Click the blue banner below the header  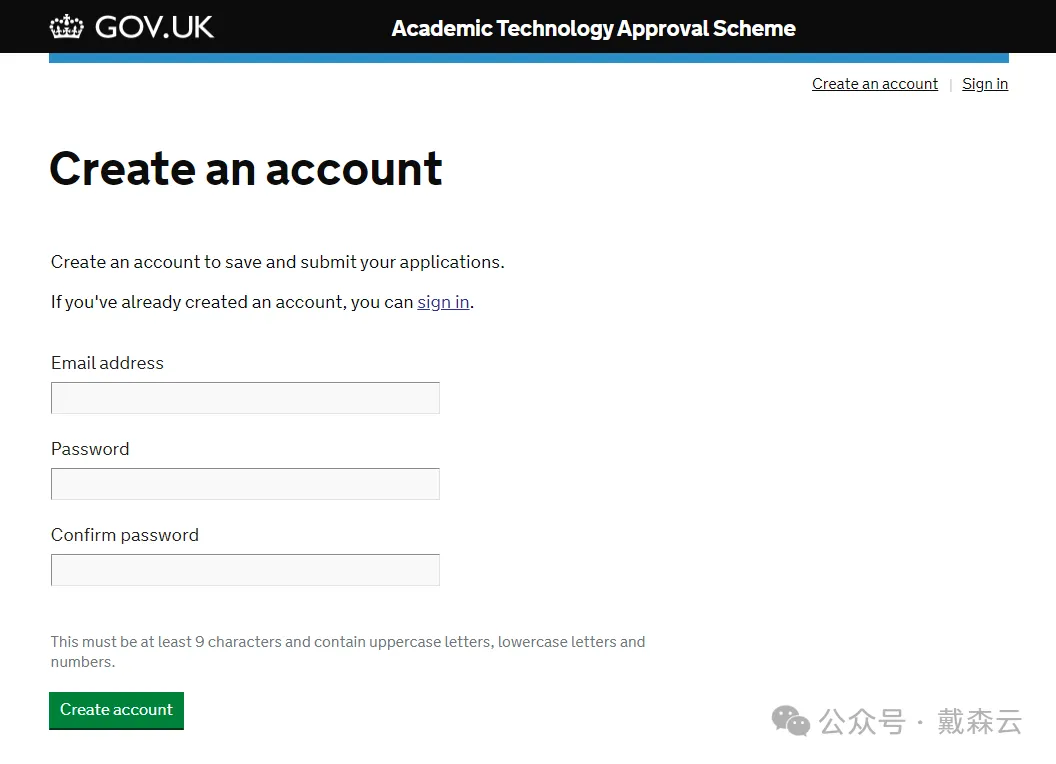[528, 58]
